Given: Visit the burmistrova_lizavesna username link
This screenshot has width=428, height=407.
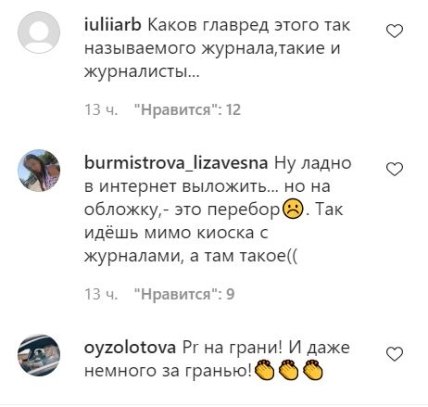Looking at the screenshot, I should pos(176,164).
